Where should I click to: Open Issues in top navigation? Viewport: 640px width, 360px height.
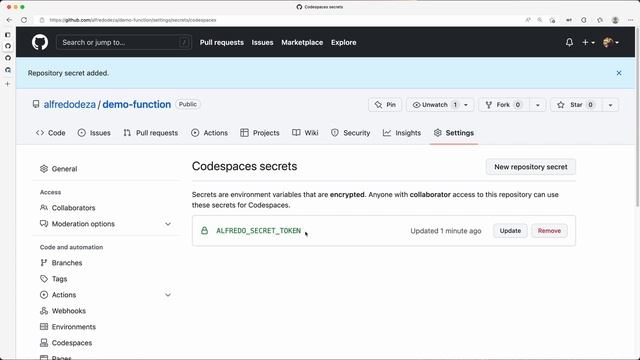262,42
